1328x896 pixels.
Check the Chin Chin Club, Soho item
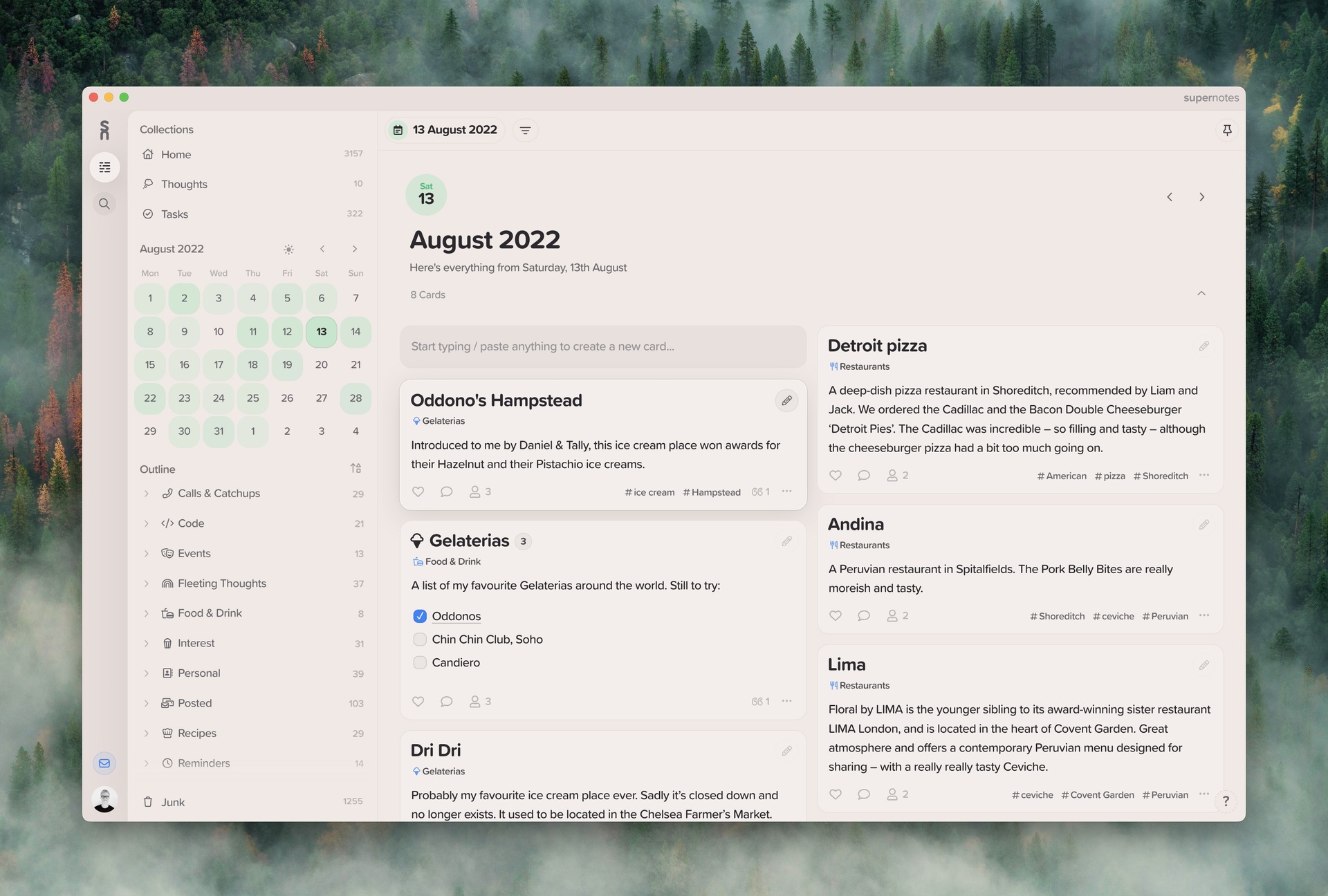tap(419, 639)
